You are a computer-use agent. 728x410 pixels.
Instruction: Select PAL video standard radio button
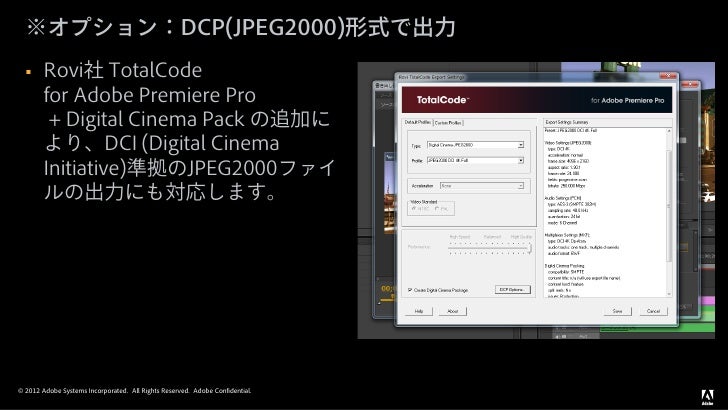[437, 207]
